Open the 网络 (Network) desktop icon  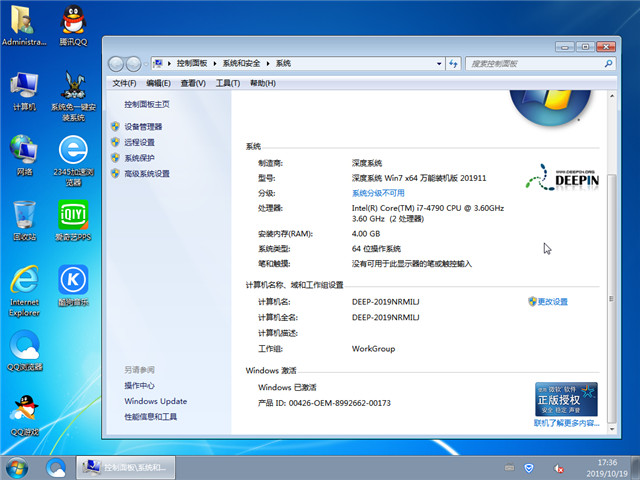click(x=24, y=156)
